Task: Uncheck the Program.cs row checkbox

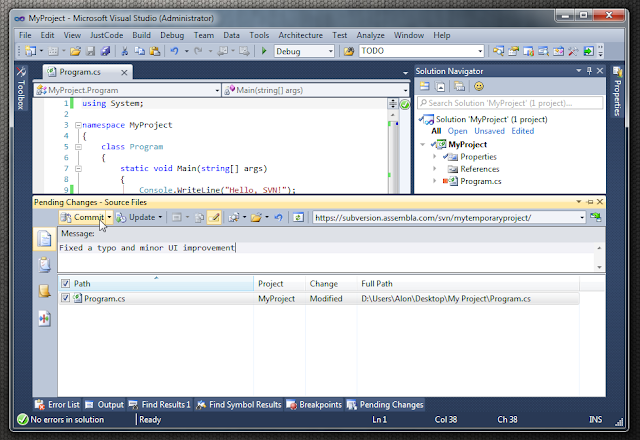Action: (65, 298)
